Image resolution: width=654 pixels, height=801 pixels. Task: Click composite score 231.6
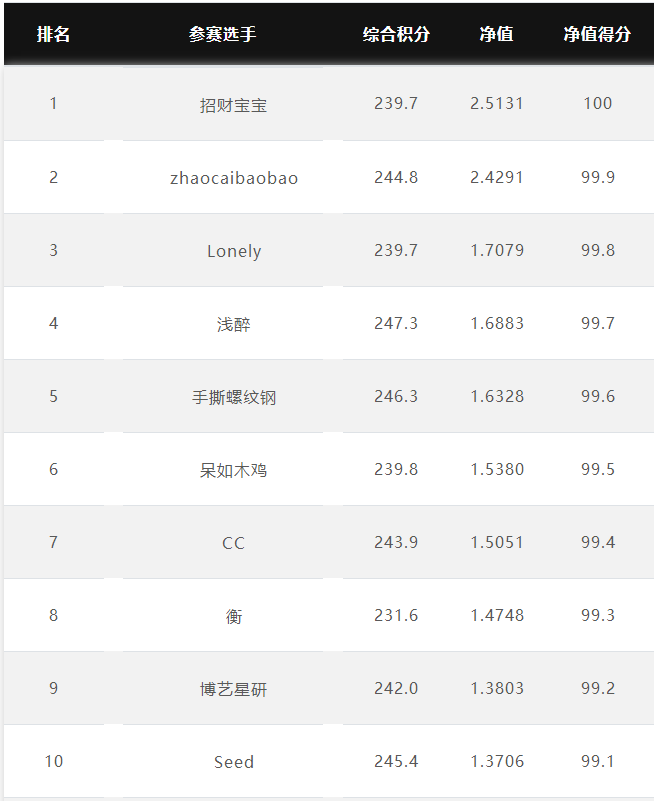(x=396, y=616)
